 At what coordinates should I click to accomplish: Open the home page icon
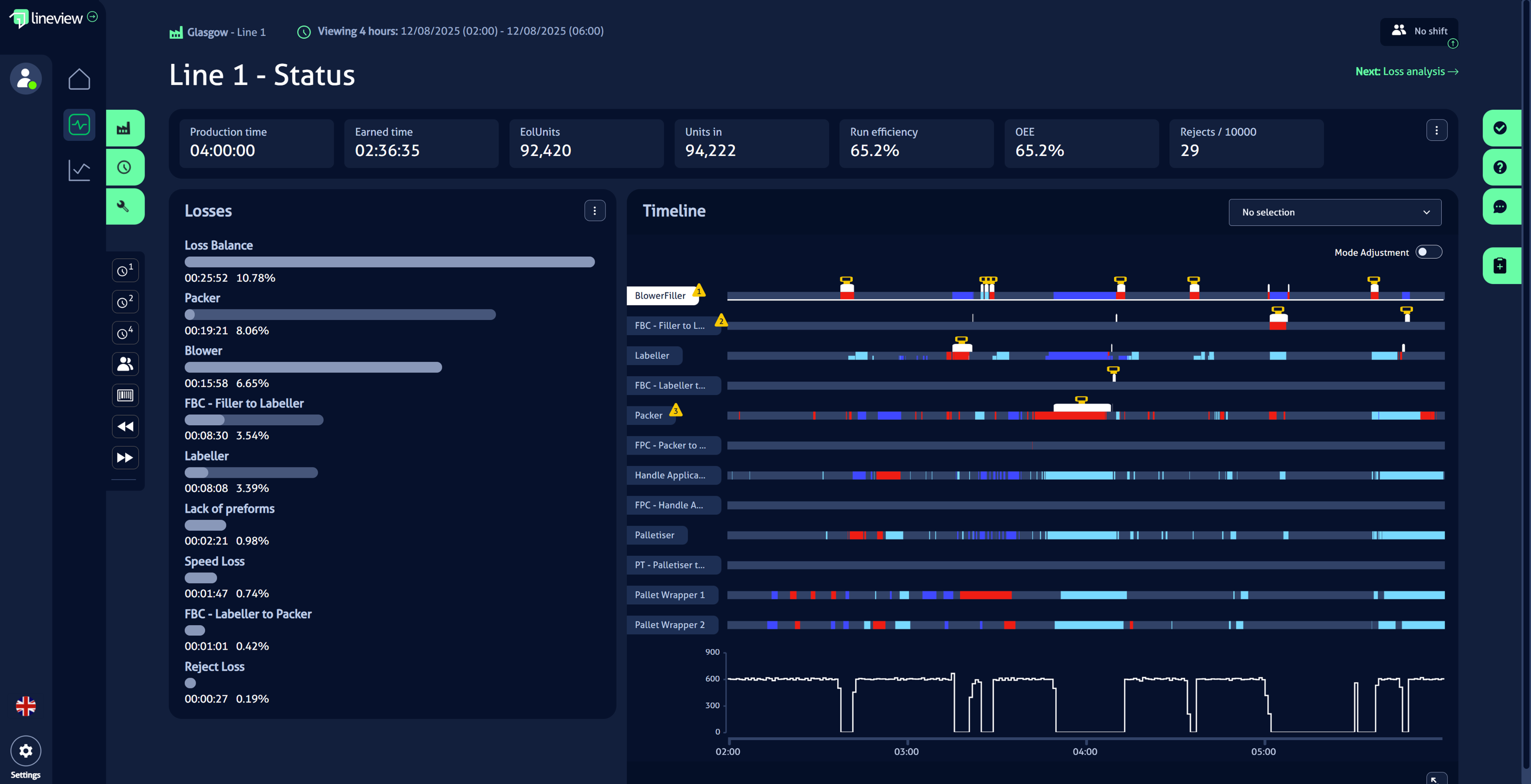coord(79,78)
